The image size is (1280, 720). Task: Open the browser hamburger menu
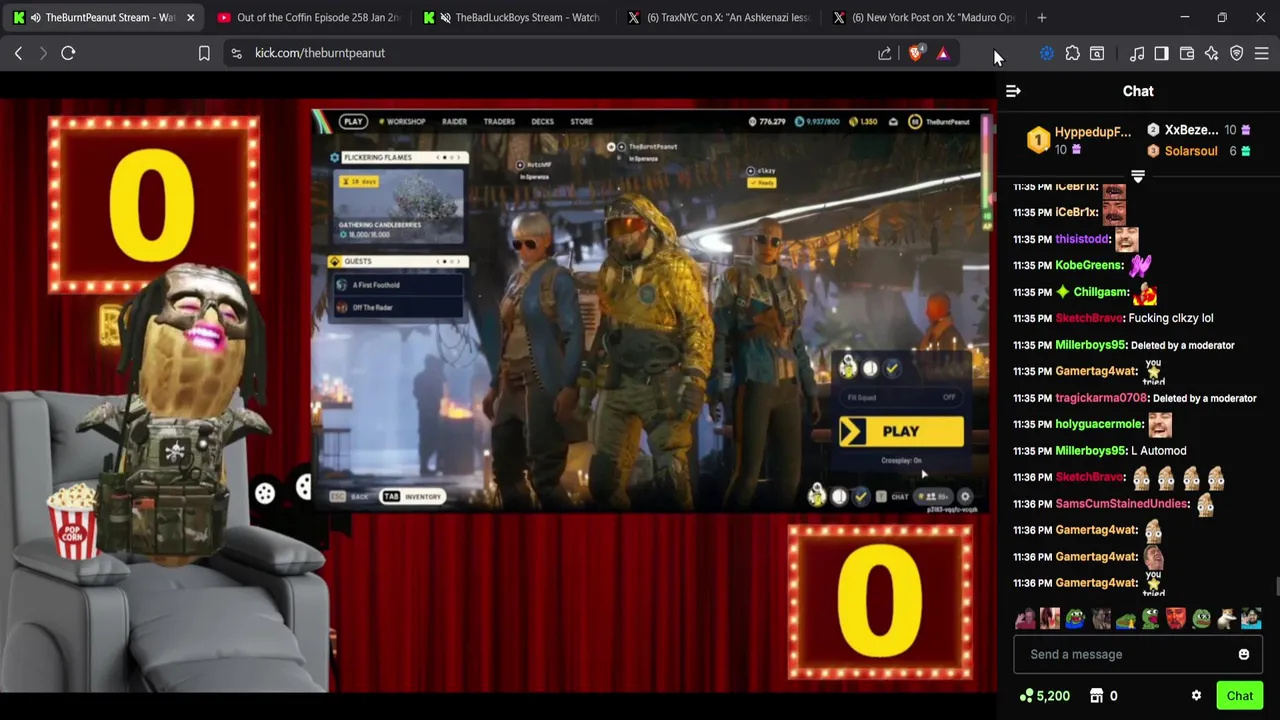1261,53
